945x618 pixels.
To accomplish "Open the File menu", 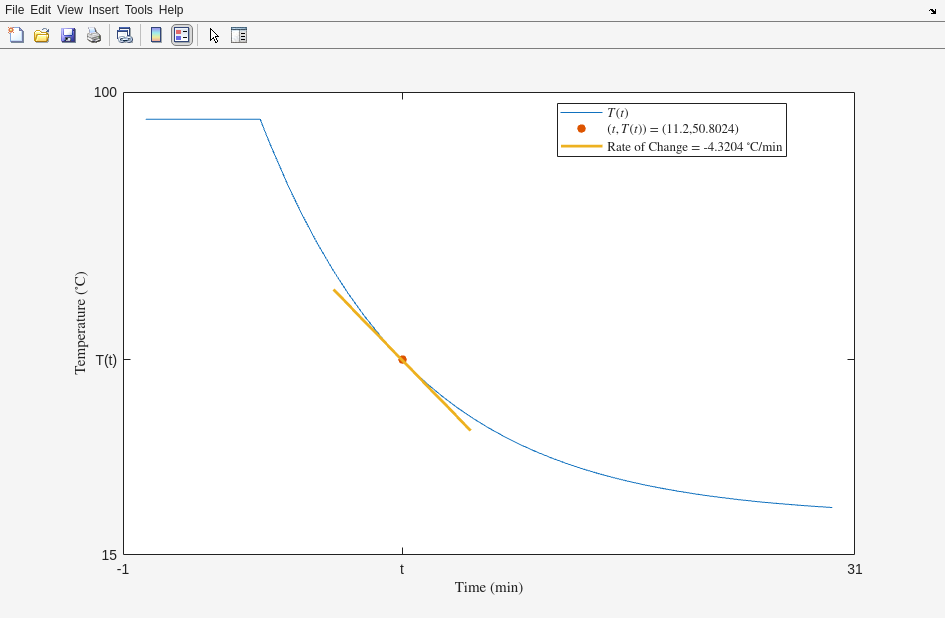I will point(14,10).
